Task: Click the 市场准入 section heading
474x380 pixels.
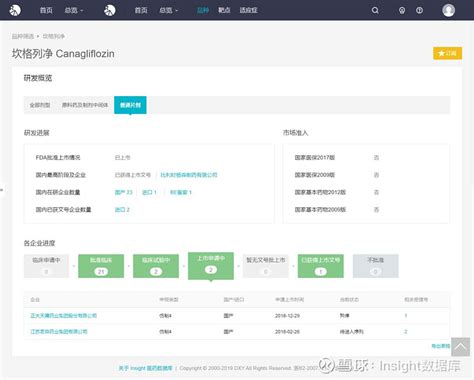Action: coord(295,133)
